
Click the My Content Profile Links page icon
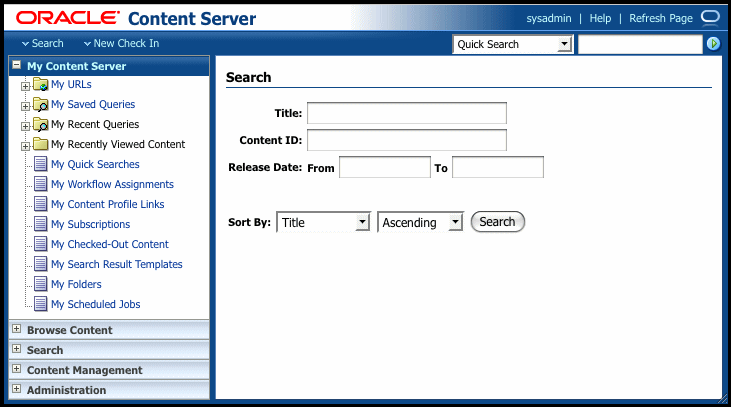pyautogui.click(x=41, y=204)
